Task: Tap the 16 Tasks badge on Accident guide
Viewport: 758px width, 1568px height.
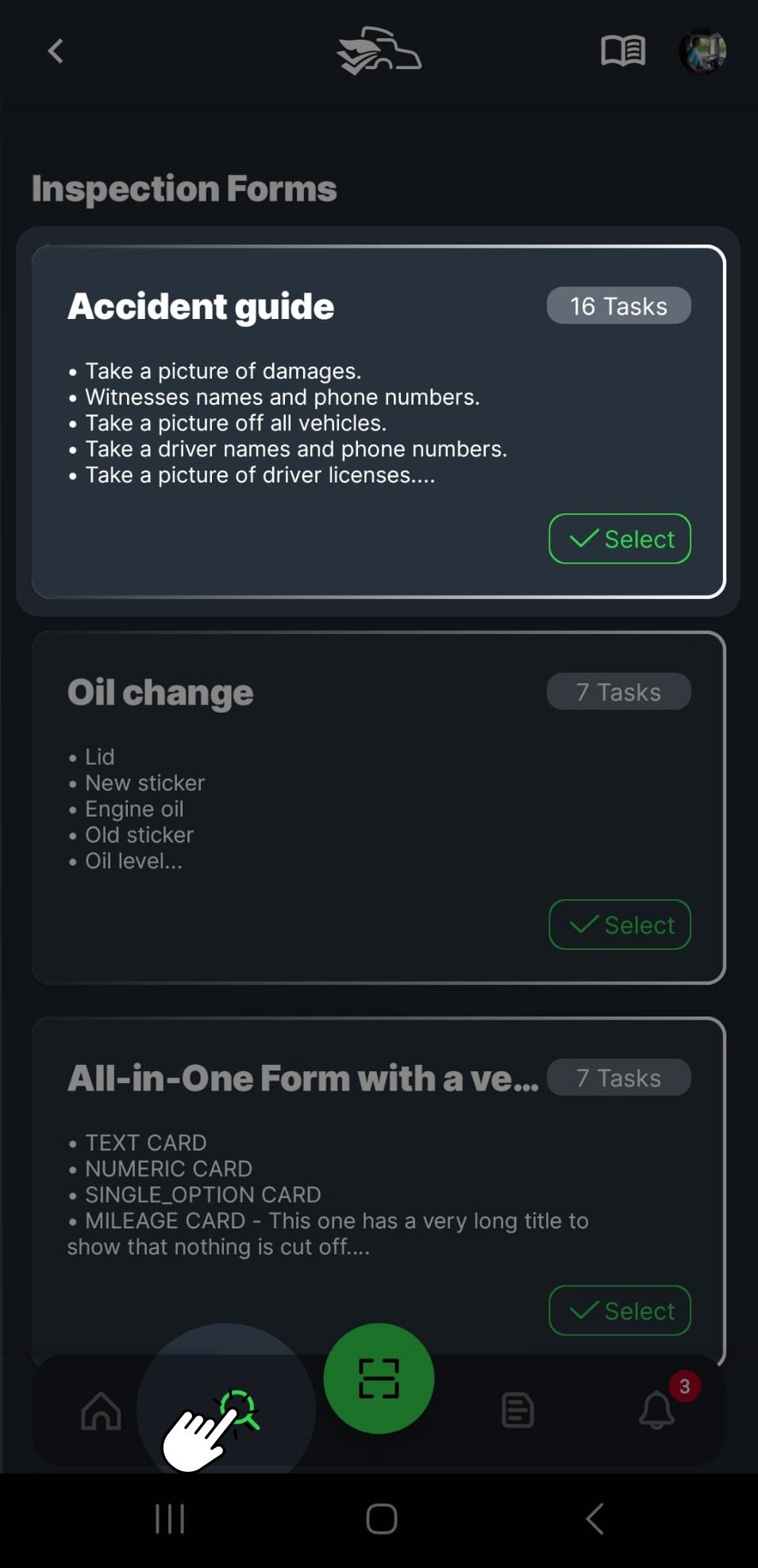Action: pos(619,306)
